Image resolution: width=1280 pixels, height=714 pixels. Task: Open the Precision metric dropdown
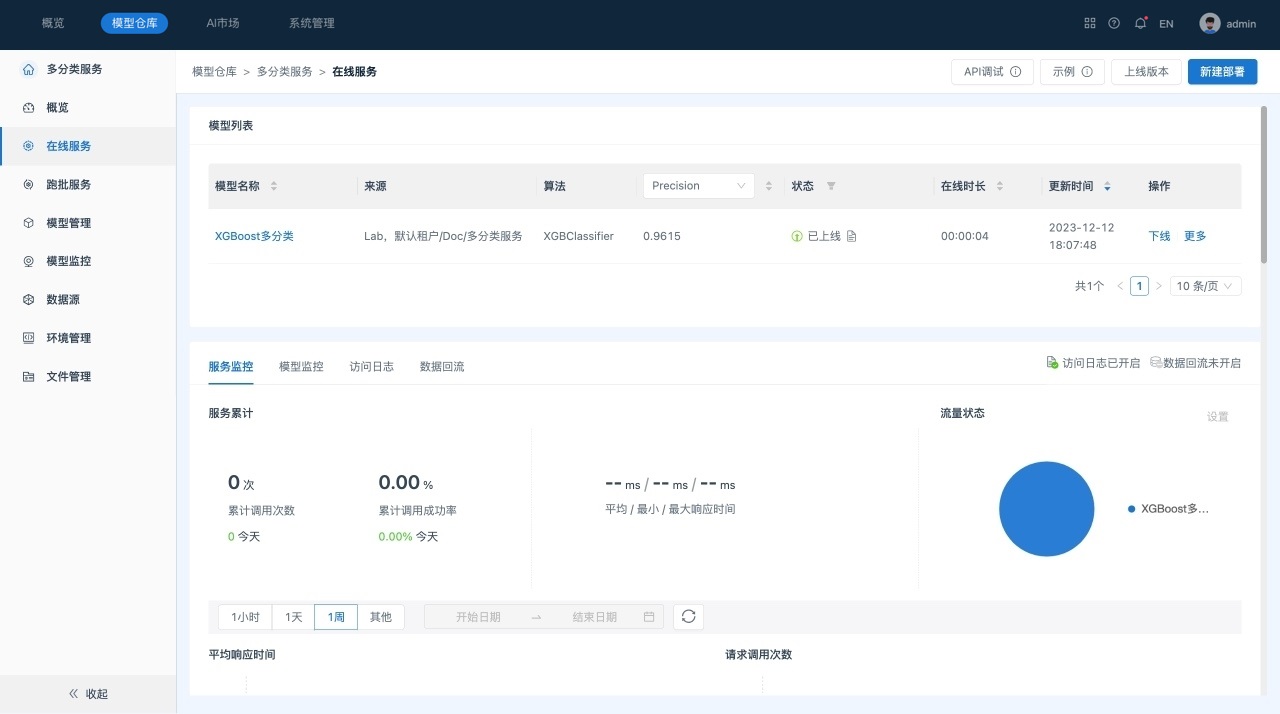tap(698, 186)
